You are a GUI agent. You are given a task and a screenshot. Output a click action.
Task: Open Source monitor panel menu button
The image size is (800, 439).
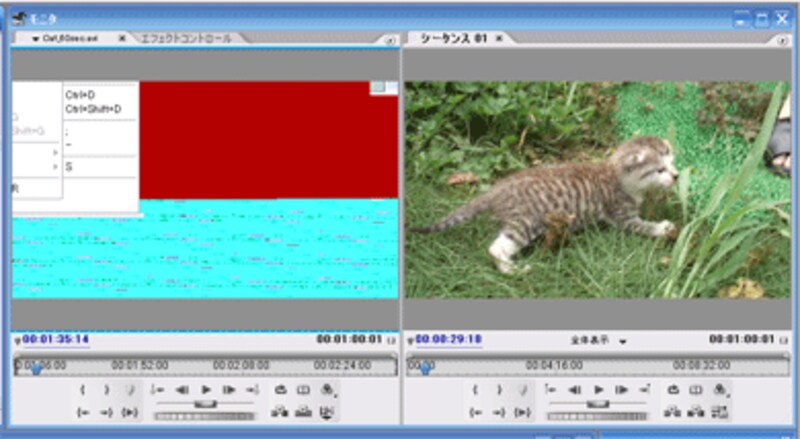[x=390, y=40]
